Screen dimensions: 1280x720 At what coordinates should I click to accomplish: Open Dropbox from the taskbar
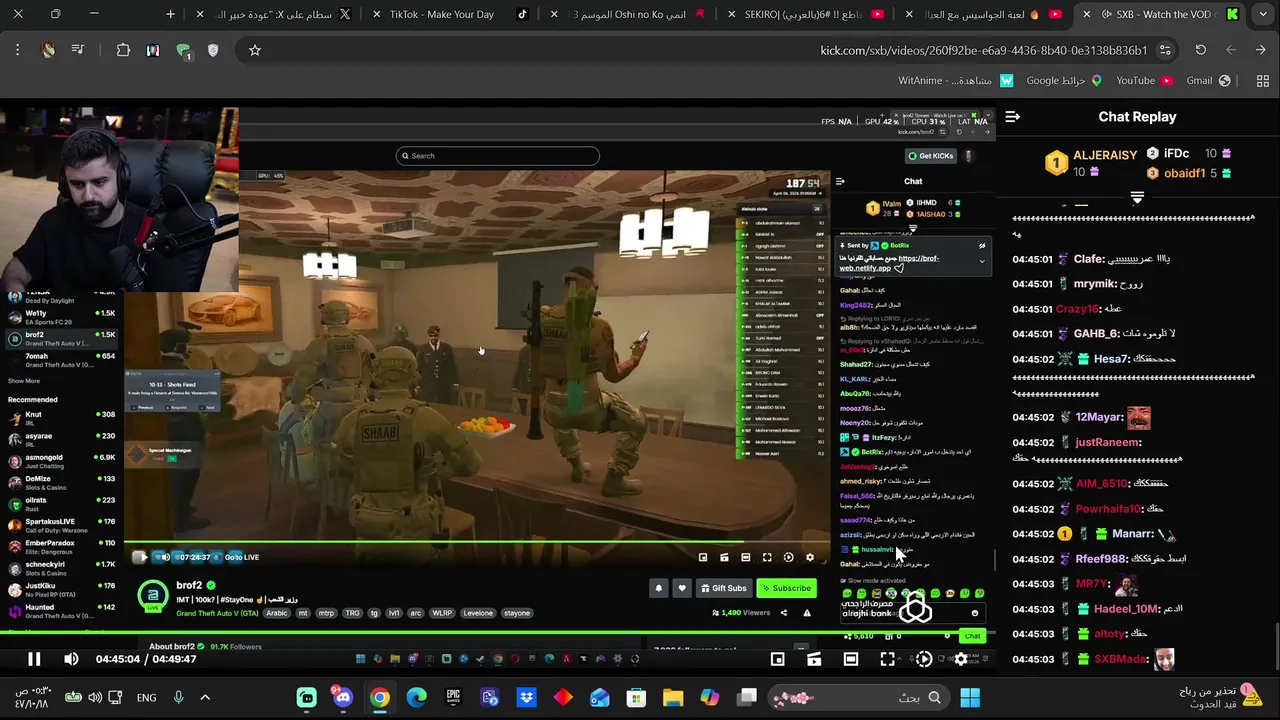click(526, 697)
